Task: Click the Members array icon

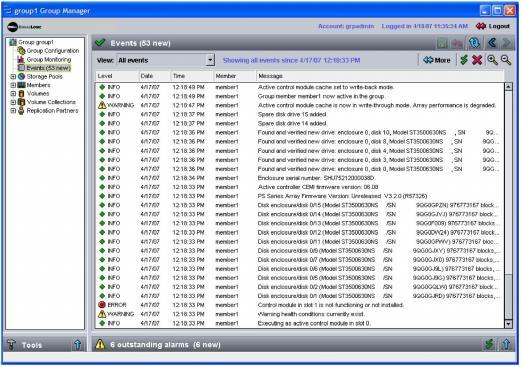Action: point(21,85)
